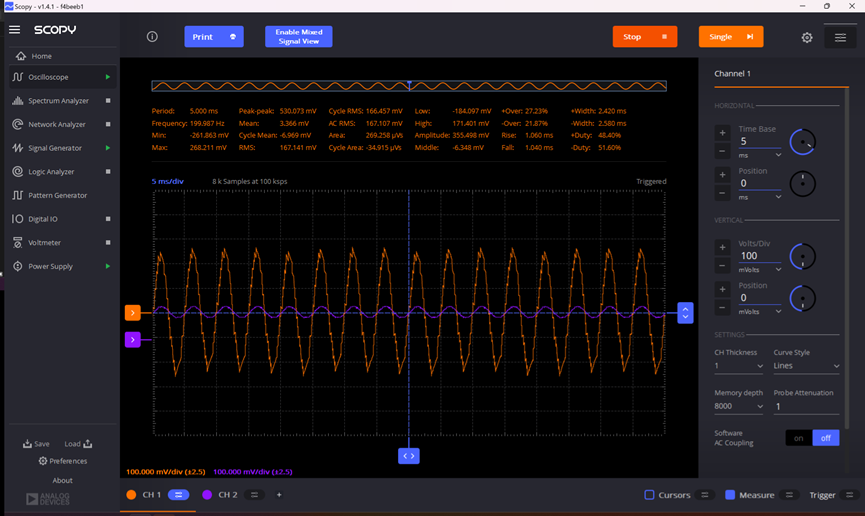
Task: Click the info icon near Print
Action: pyautogui.click(x=152, y=36)
